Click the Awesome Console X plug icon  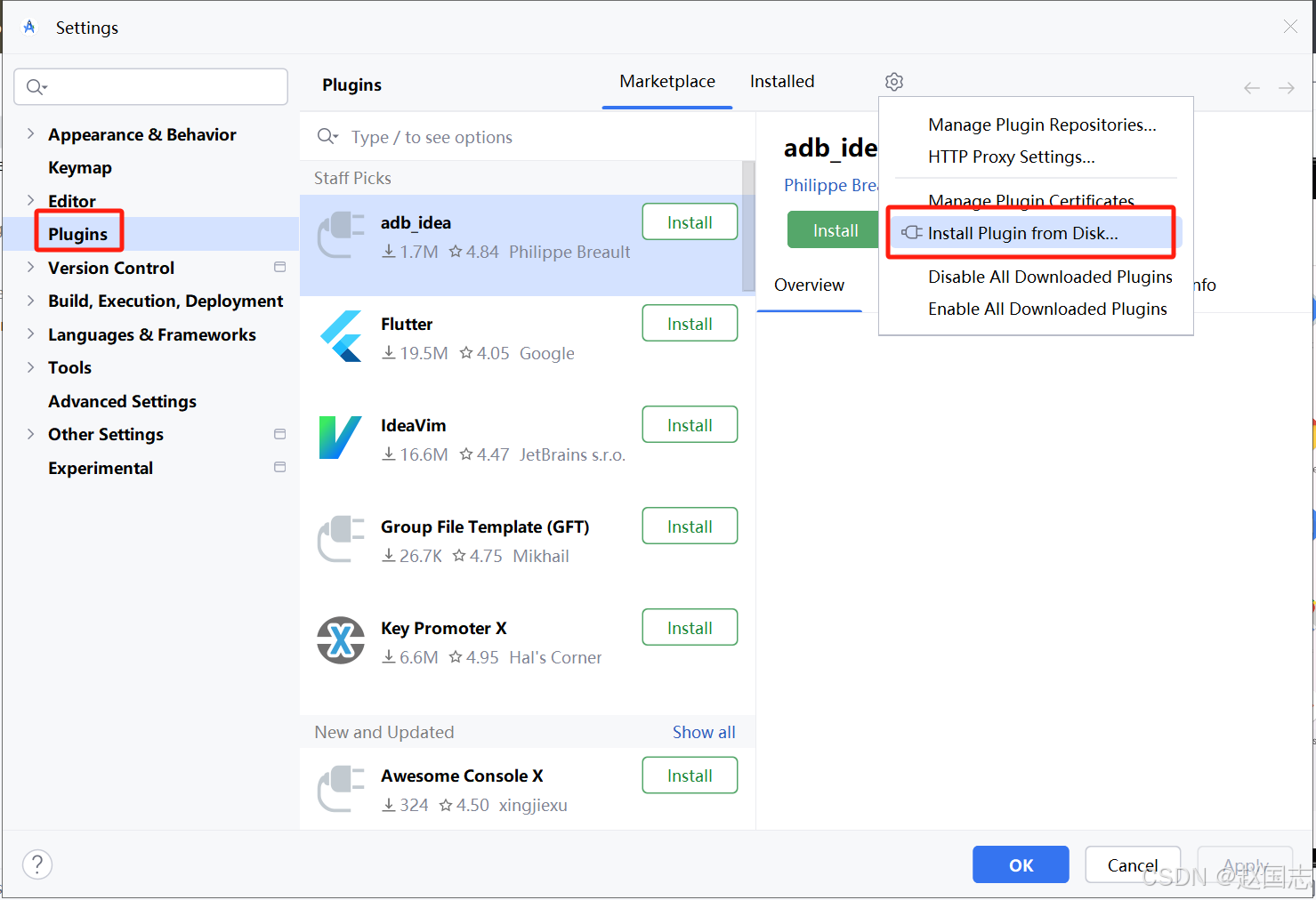coord(341,789)
